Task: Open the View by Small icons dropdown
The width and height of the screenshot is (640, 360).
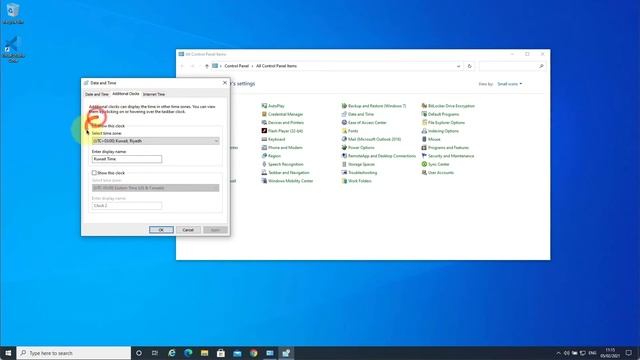Action: point(509,84)
